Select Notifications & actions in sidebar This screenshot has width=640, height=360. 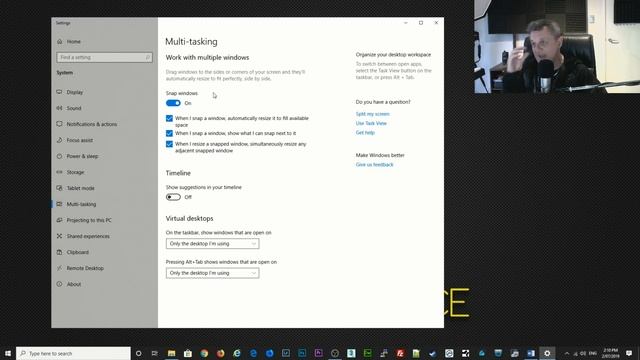pyautogui.click(x=92, y=124)
